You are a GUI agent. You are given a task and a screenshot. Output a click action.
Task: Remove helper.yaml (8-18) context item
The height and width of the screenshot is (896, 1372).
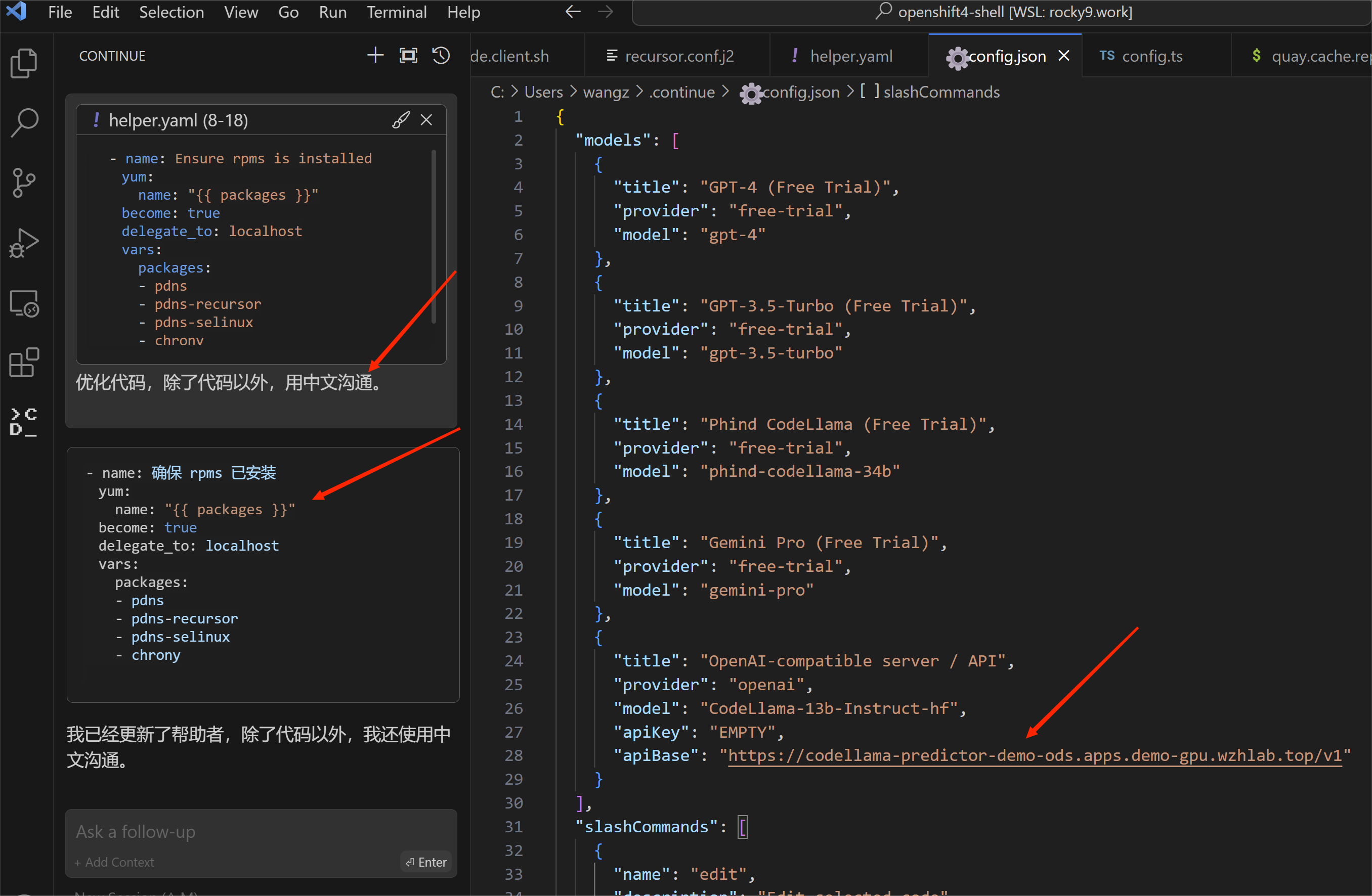[x=426, y=120]
